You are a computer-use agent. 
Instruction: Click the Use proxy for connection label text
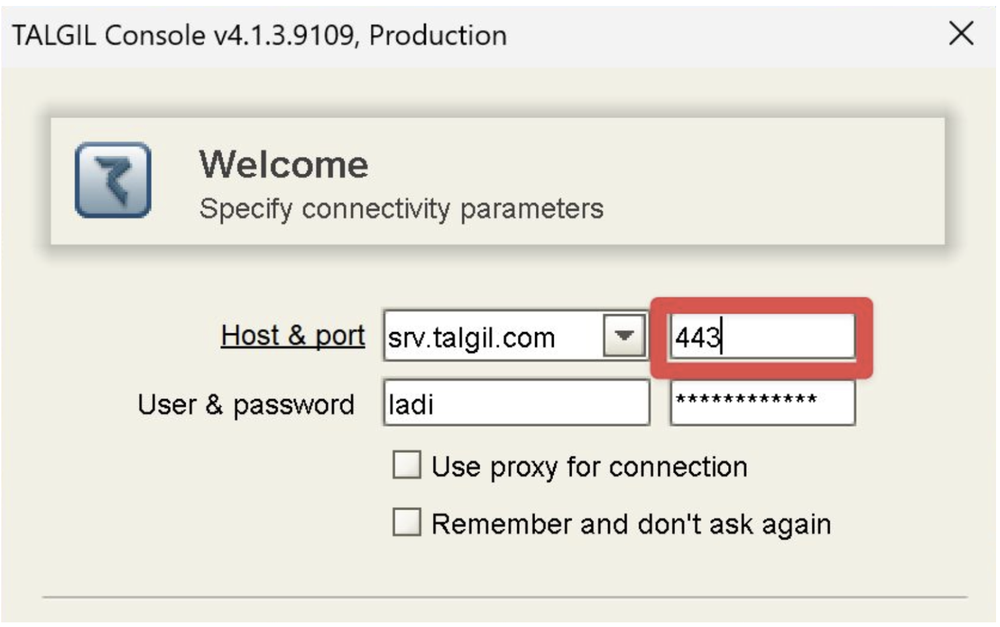click(589, 467)
